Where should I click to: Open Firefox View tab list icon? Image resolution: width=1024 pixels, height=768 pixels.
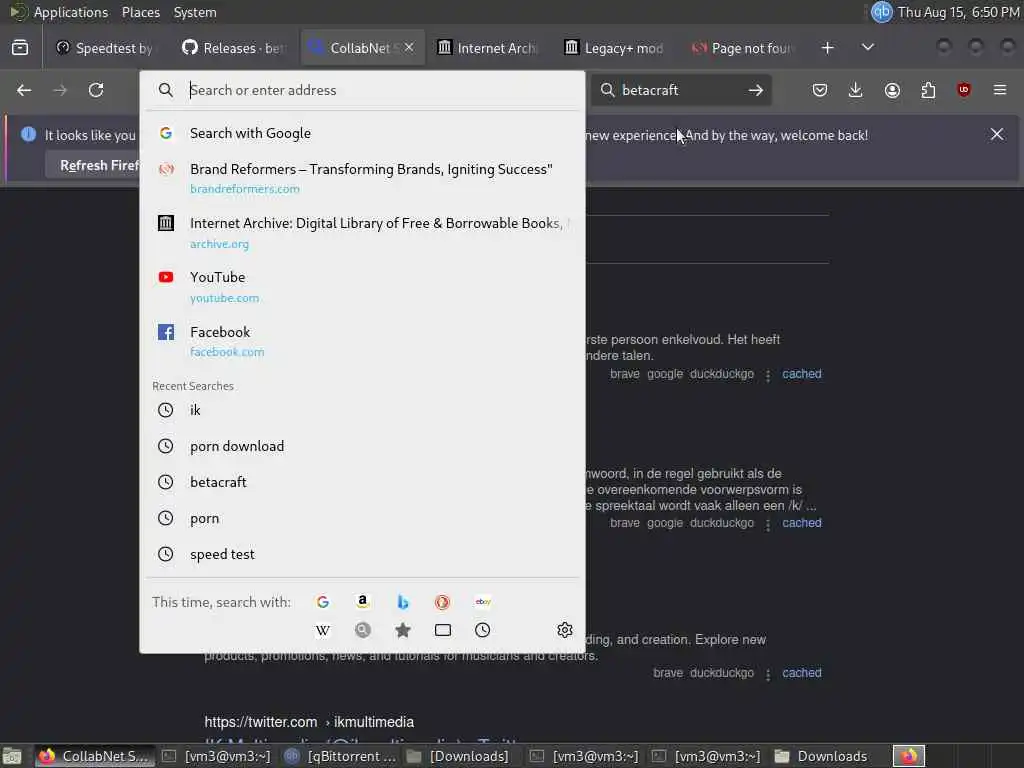pos(20,48)
